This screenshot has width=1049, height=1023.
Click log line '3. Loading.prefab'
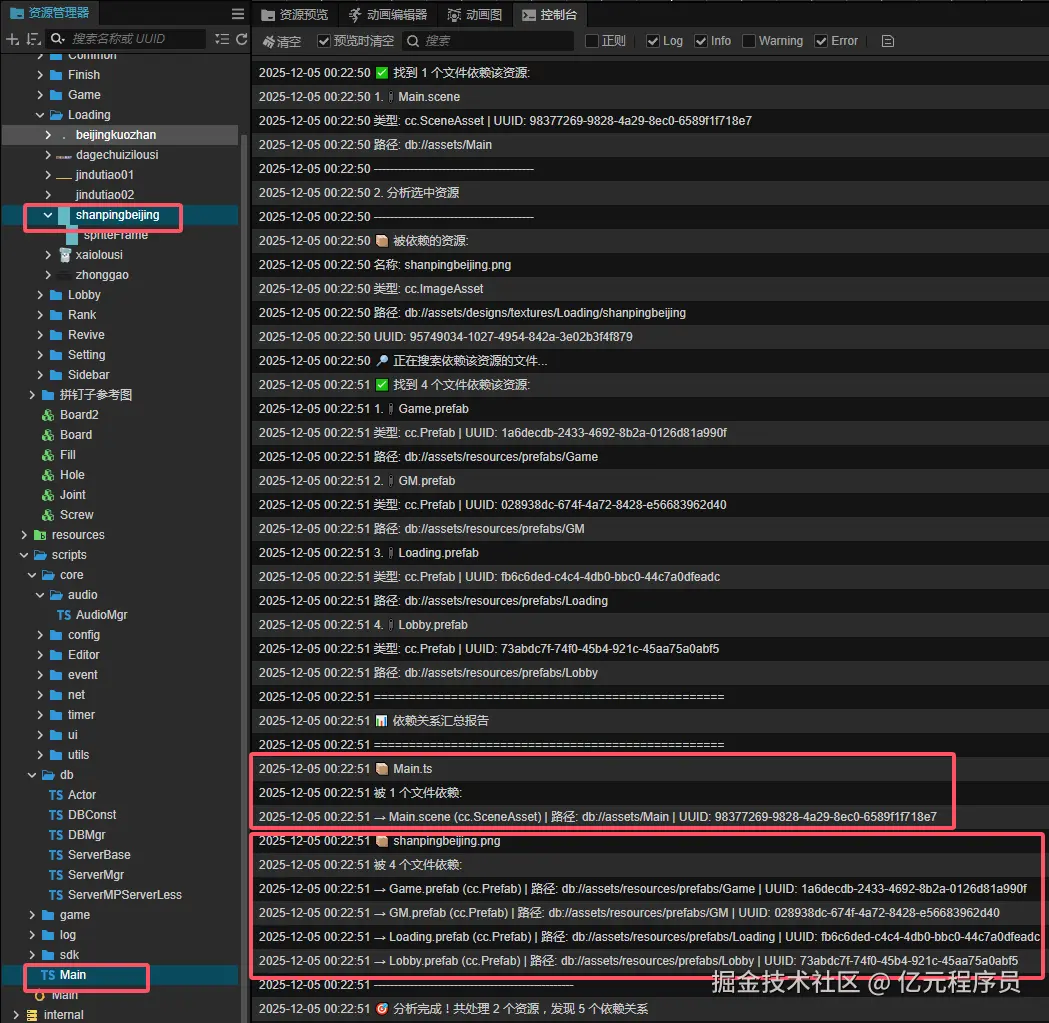pos(650,553)
